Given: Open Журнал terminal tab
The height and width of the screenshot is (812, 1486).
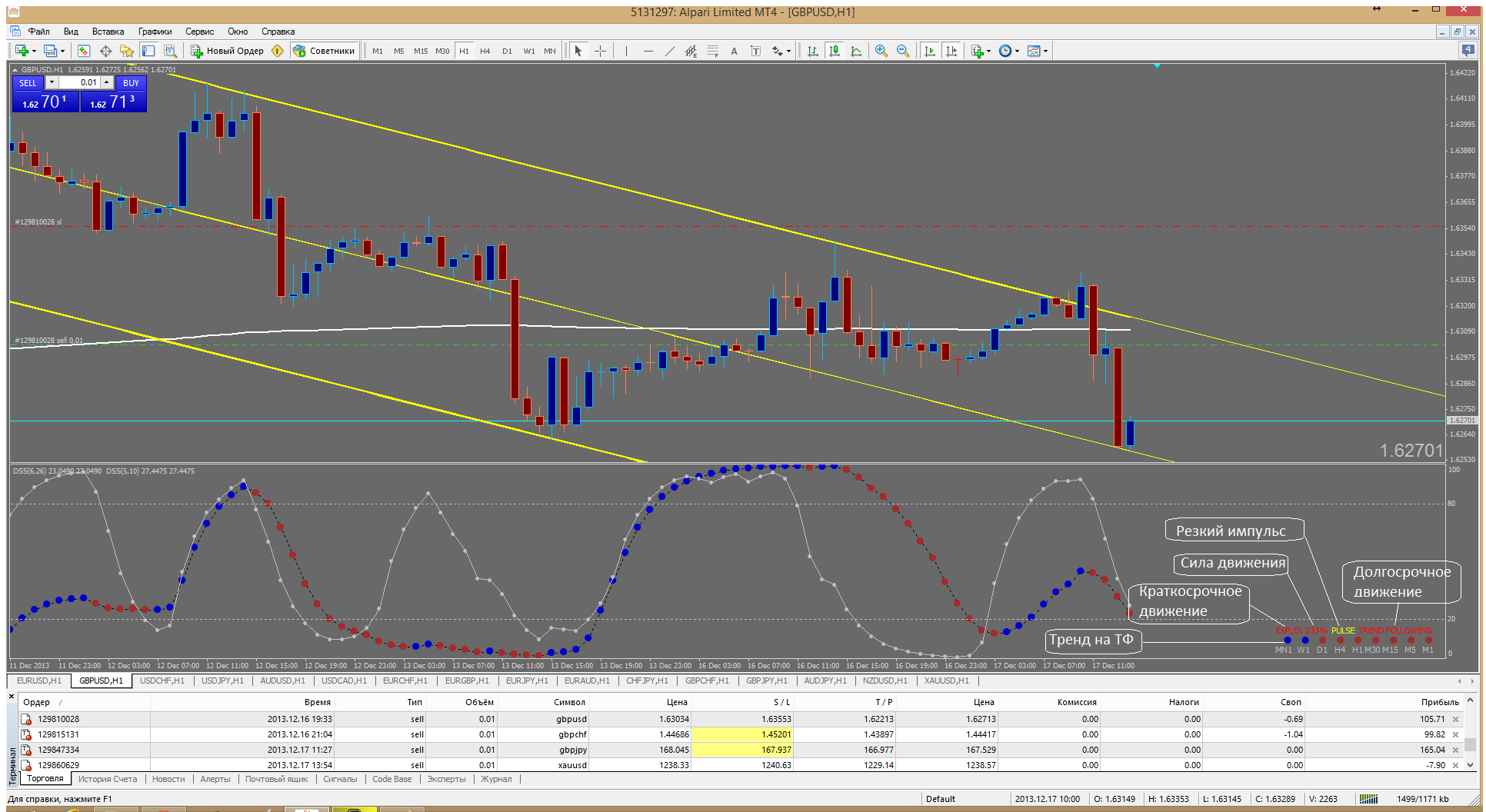Looking at the screenshot, I should [496, 779].
